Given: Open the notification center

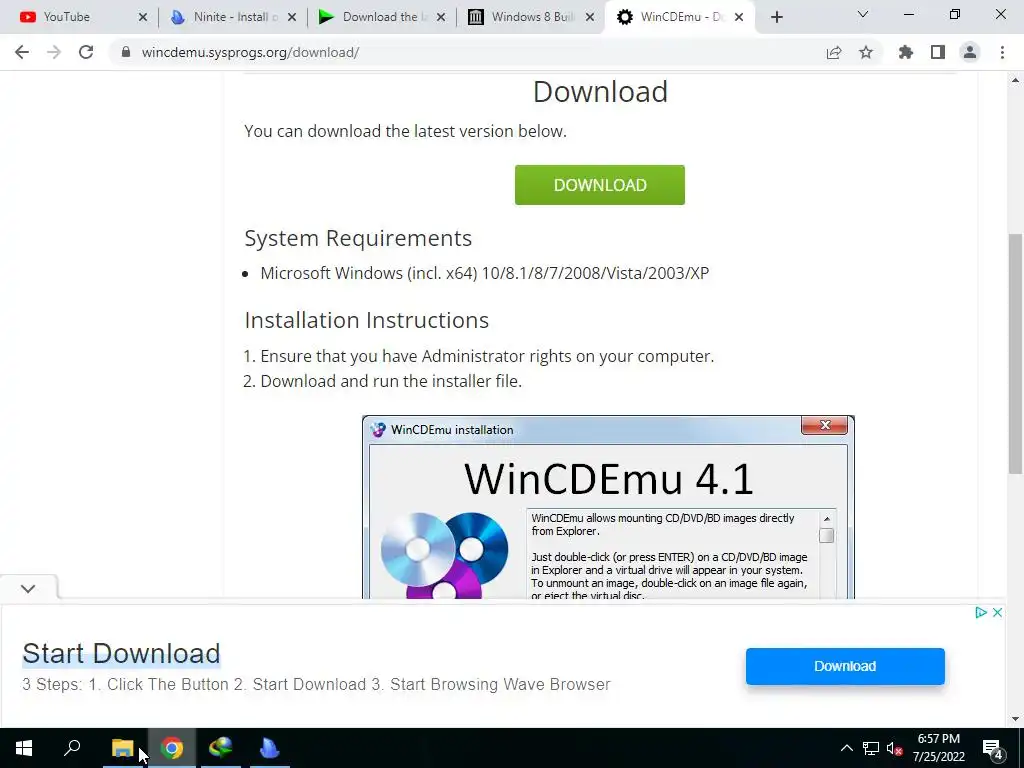Looking at the screenshot, I should (993, 748).
